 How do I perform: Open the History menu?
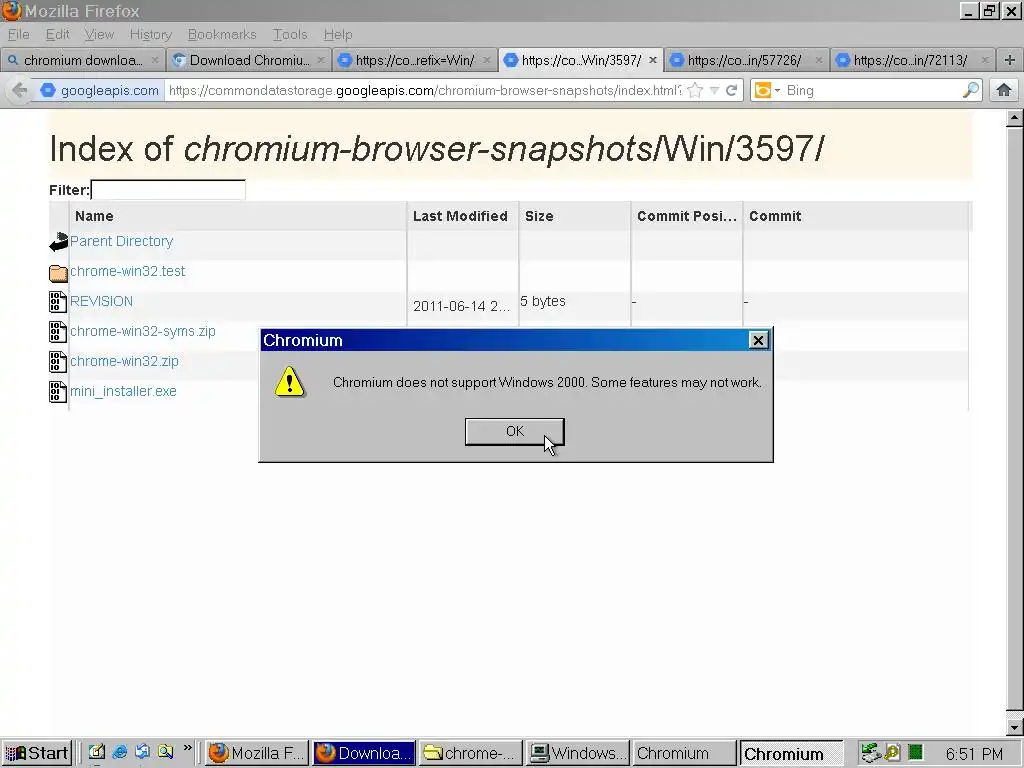pos(150,34)
